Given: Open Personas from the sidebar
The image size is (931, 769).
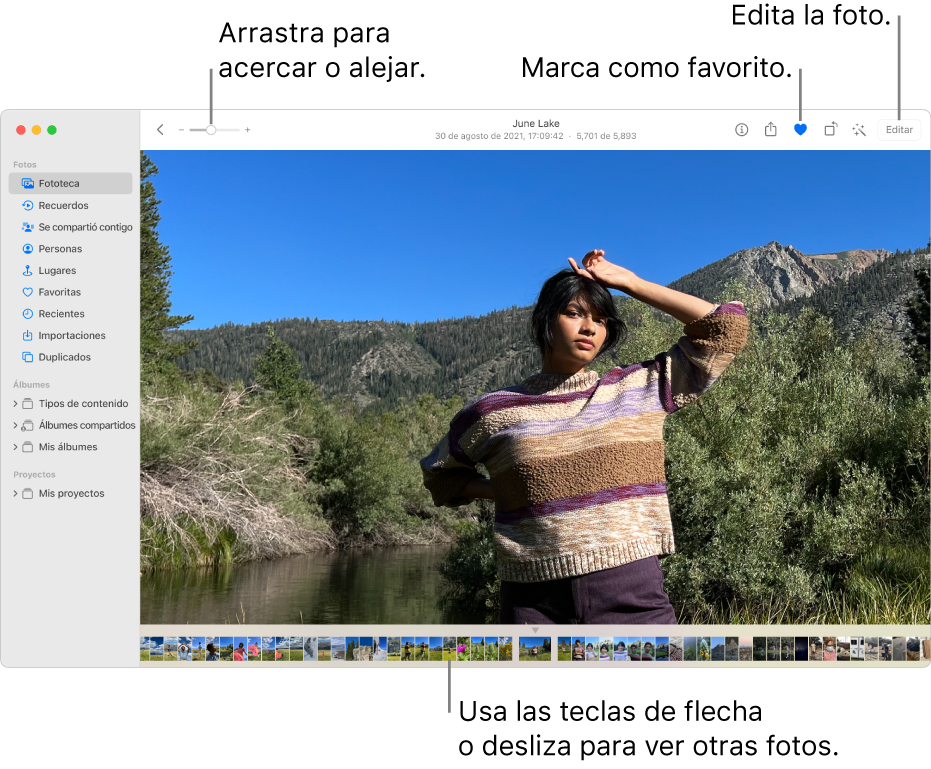Looking at the screenshot, I should (60, 248).
